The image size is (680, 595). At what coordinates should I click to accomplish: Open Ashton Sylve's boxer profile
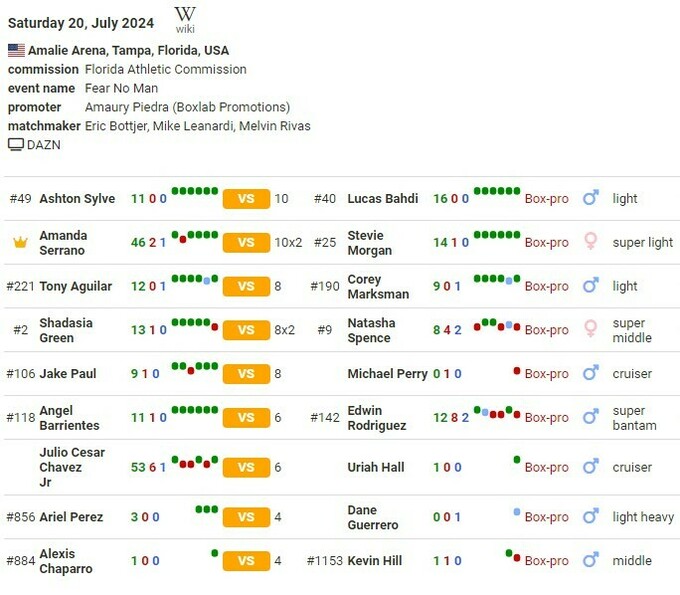coord(77,199)
